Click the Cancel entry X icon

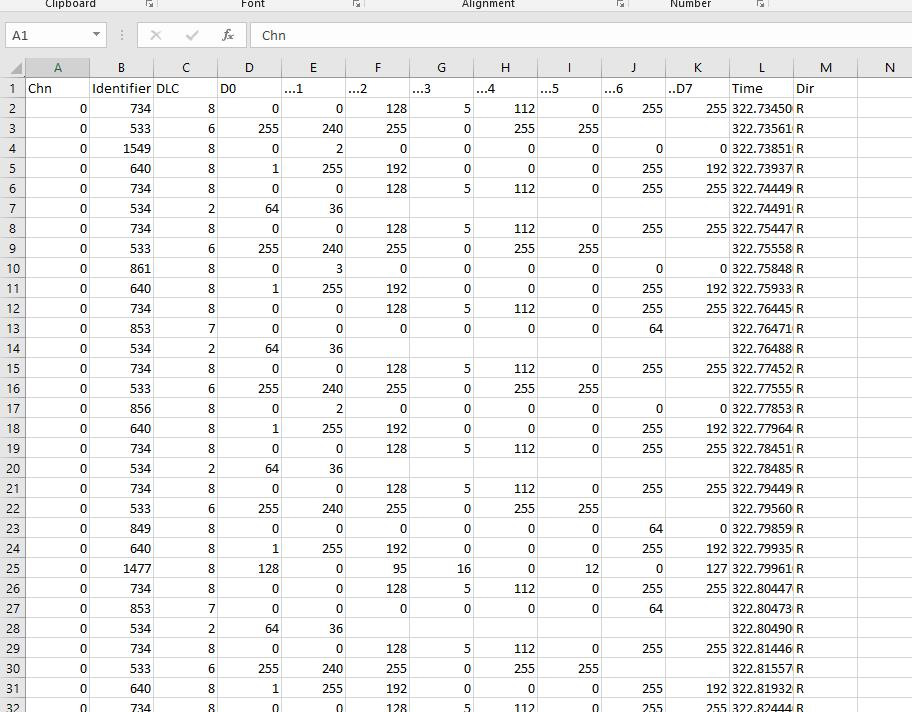(x=155, y=35)
